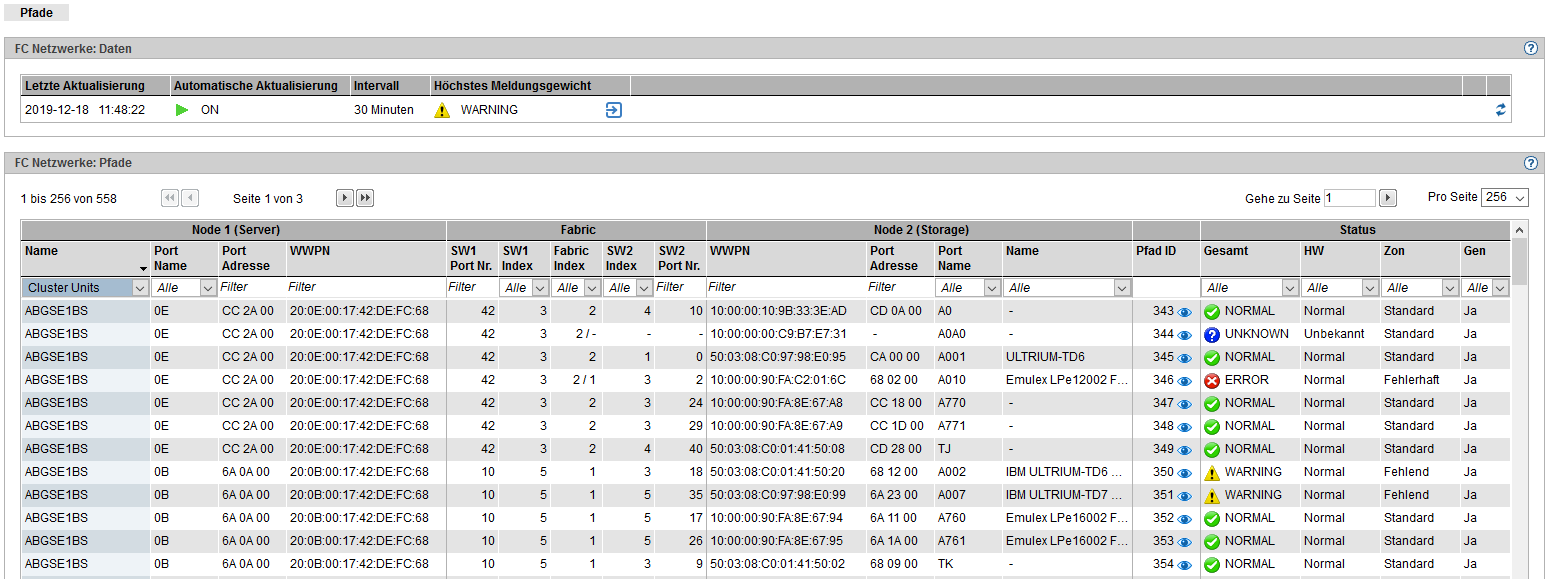1568x579 pixels.
Task: Click the refresh data icon
Action: [x=1500, y=110]
